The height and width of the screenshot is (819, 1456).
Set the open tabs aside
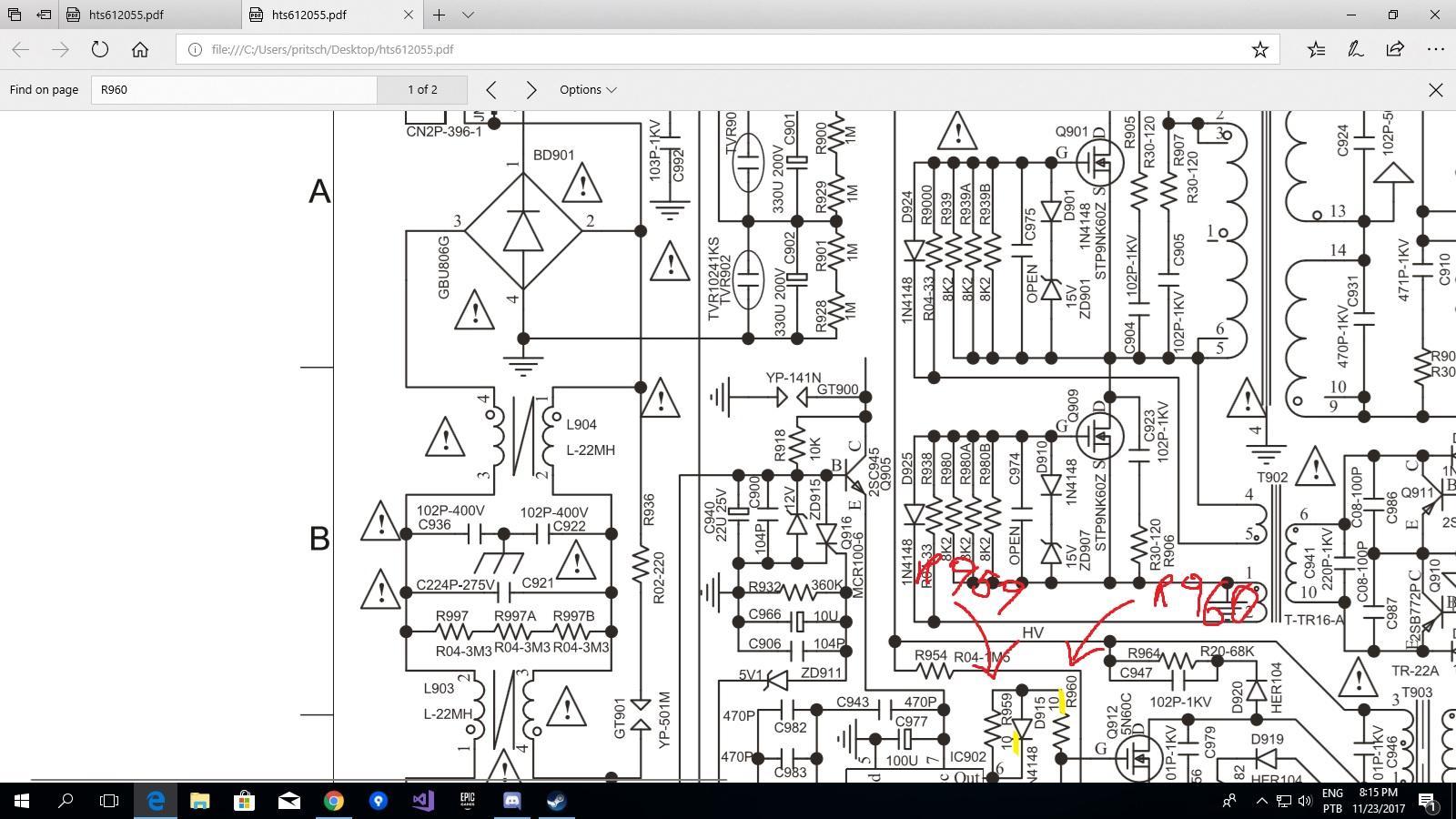(44, 15)
